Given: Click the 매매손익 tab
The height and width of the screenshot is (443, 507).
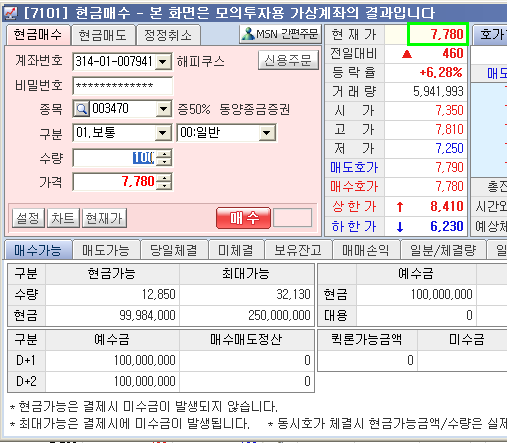Looking at the screenshot, I should click(x=366, y=250).
